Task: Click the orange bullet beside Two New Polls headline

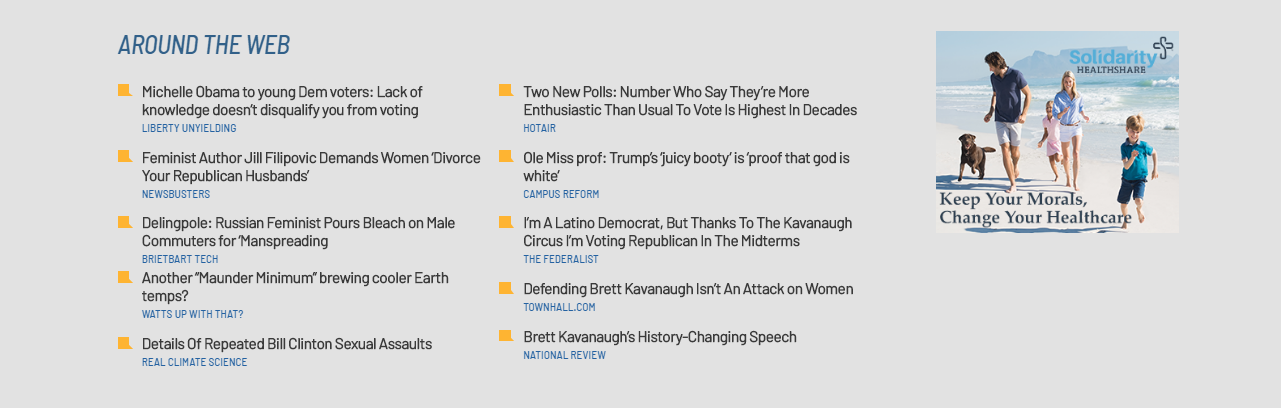Action: coord(506,91)
